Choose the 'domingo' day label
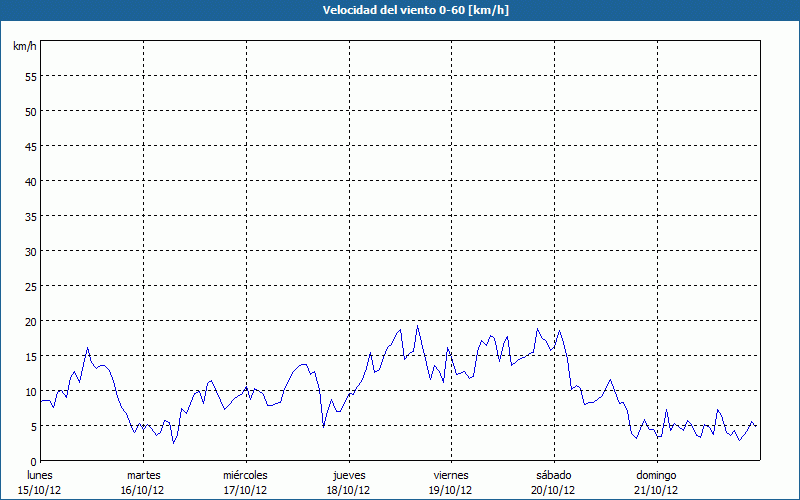This screenshot has width=800, height=500. pyautogui.click(x=656, y=475)
